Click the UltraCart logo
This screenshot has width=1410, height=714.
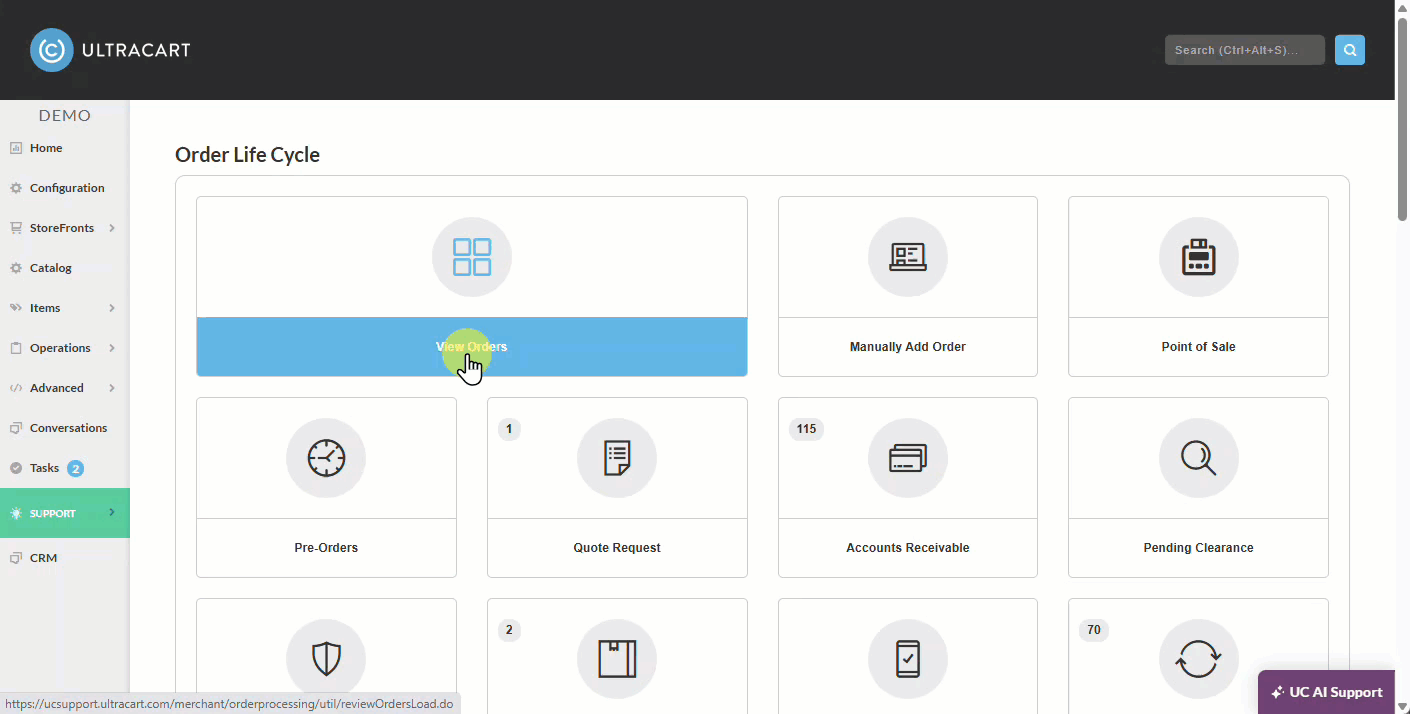[110, 50]
